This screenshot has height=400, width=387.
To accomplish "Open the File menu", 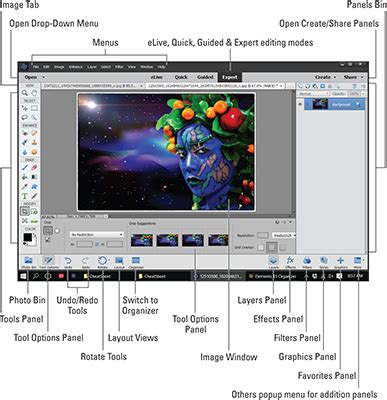I will (x=35, y=67).
